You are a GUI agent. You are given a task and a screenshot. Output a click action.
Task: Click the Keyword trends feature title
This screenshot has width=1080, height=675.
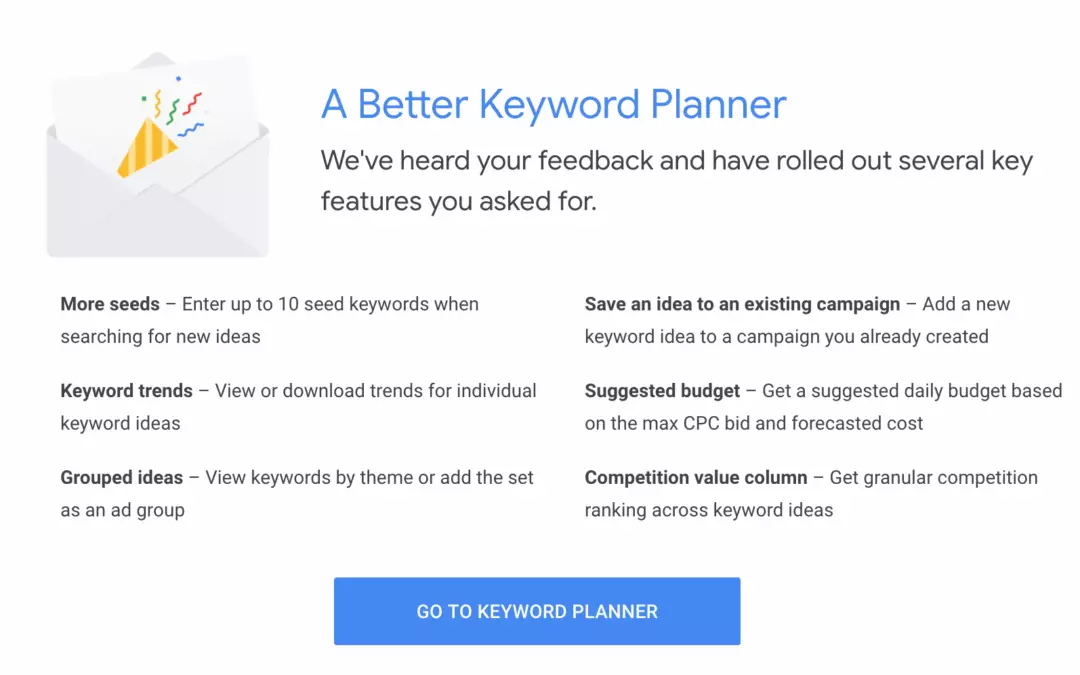(x=125, y=391)
